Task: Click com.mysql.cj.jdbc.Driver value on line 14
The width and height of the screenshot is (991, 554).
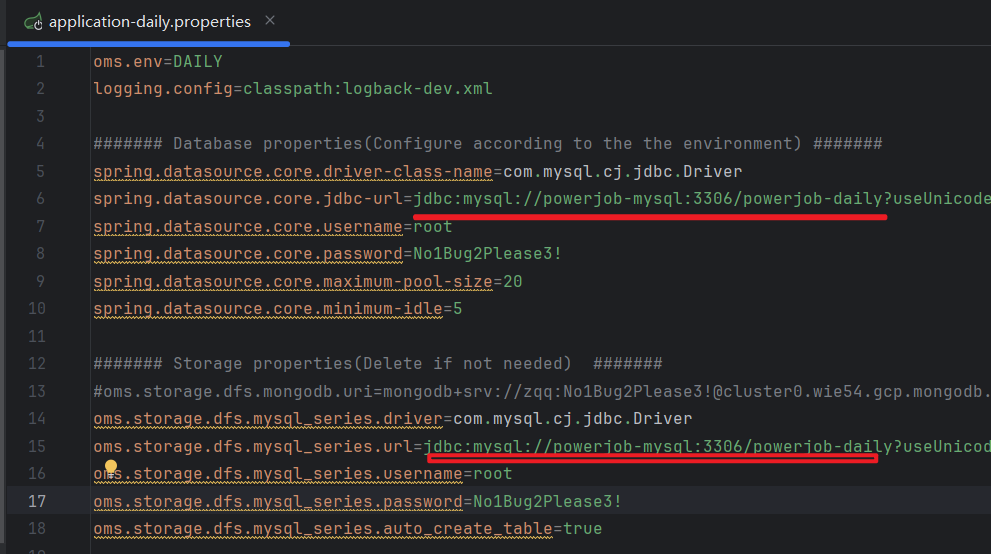Action: click(x=573, y=419)
